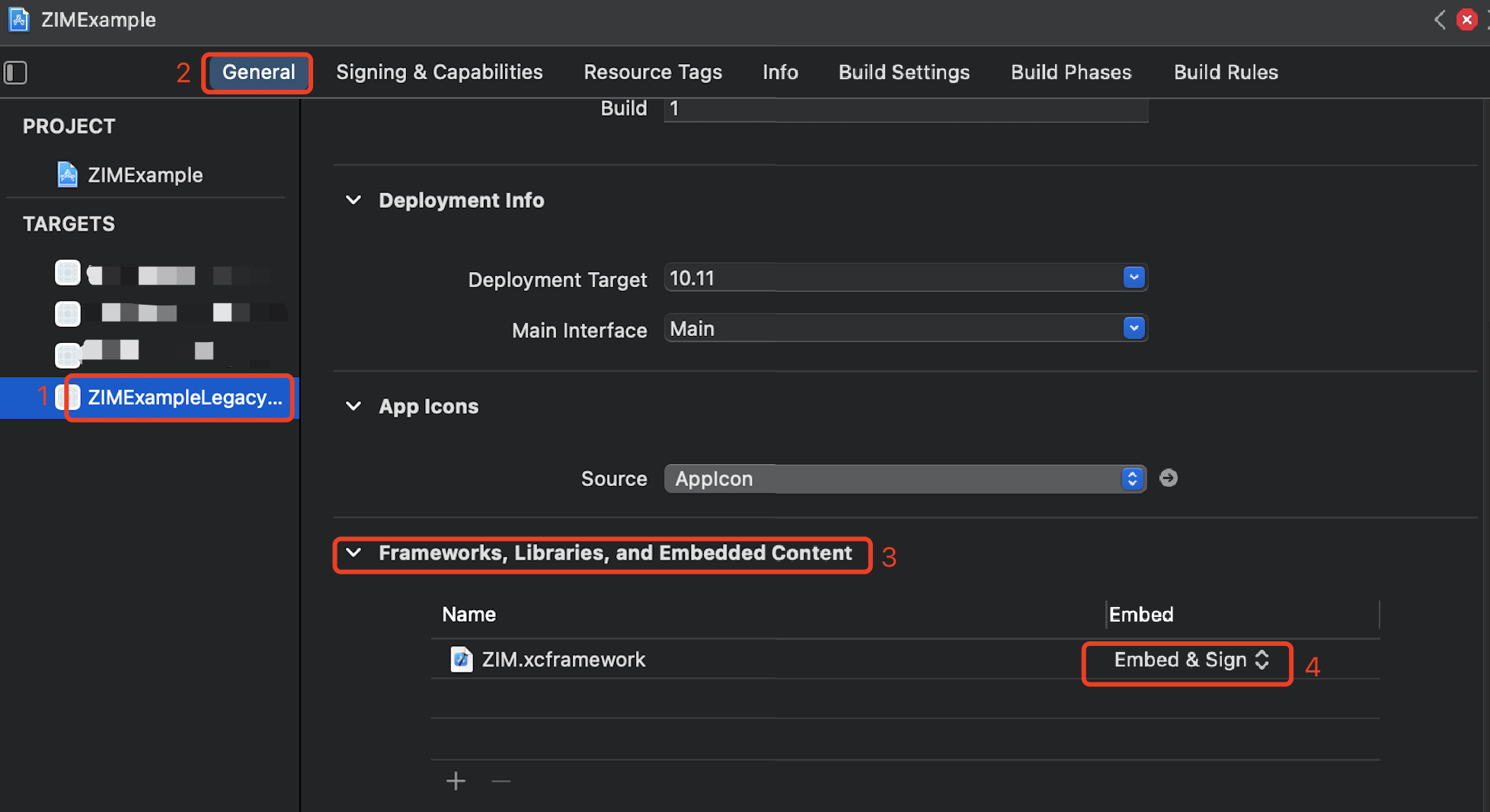Open the Main Interface dropdown arrow
Image resolution: width=1490 pixels, height=812 pixels.
1133,328
